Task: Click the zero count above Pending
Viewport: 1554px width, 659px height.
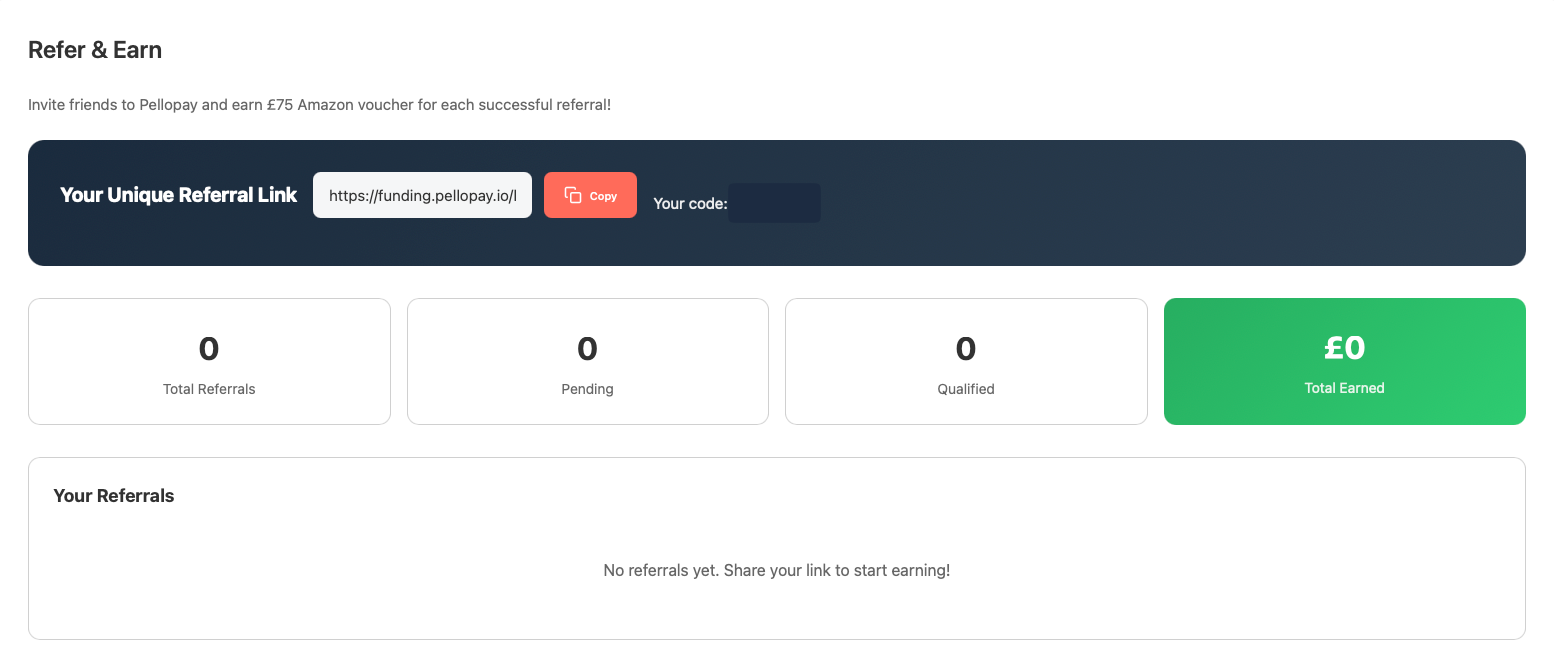Action: (587, 348)
